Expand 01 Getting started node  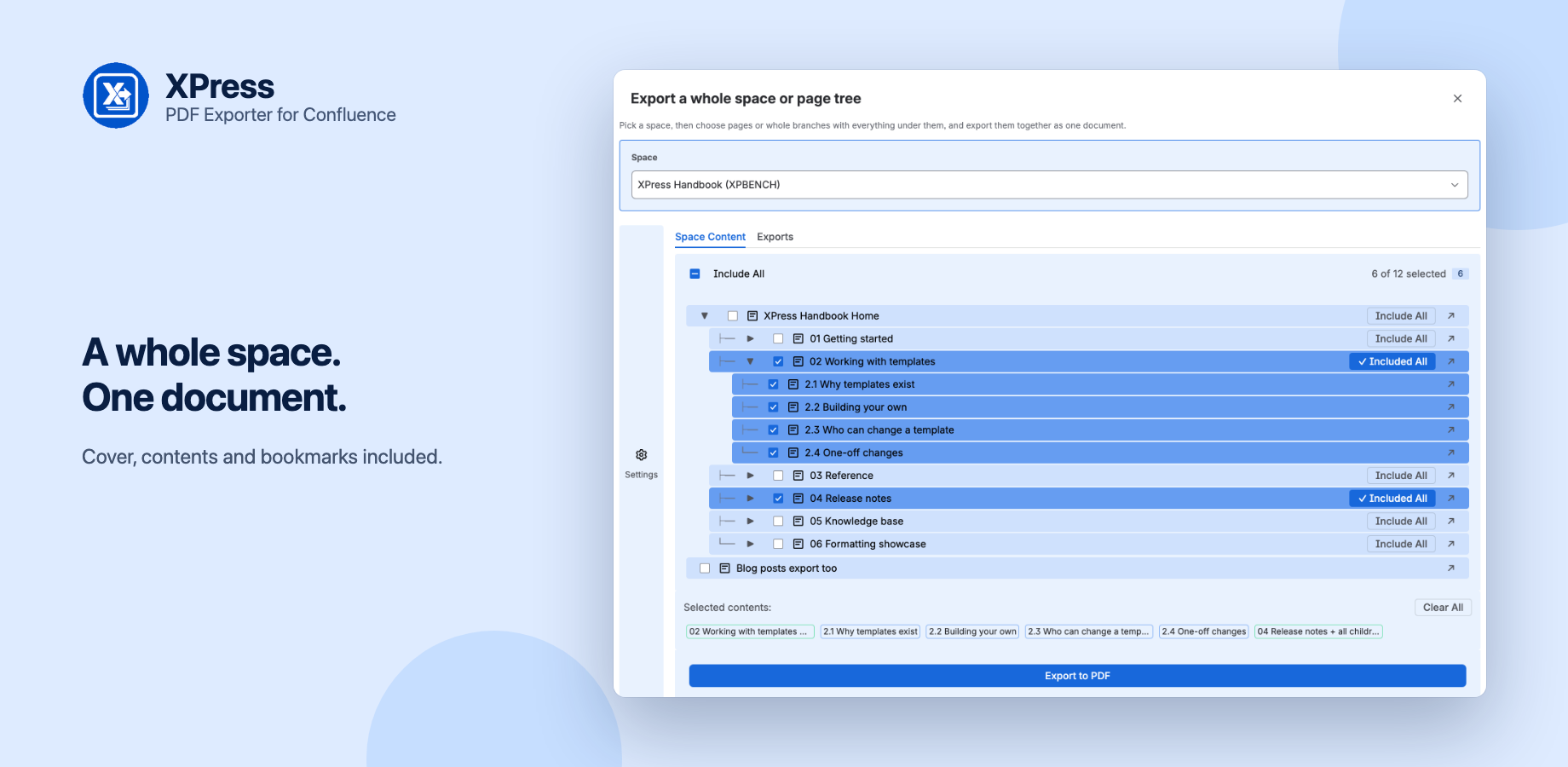tap(751, 339)
